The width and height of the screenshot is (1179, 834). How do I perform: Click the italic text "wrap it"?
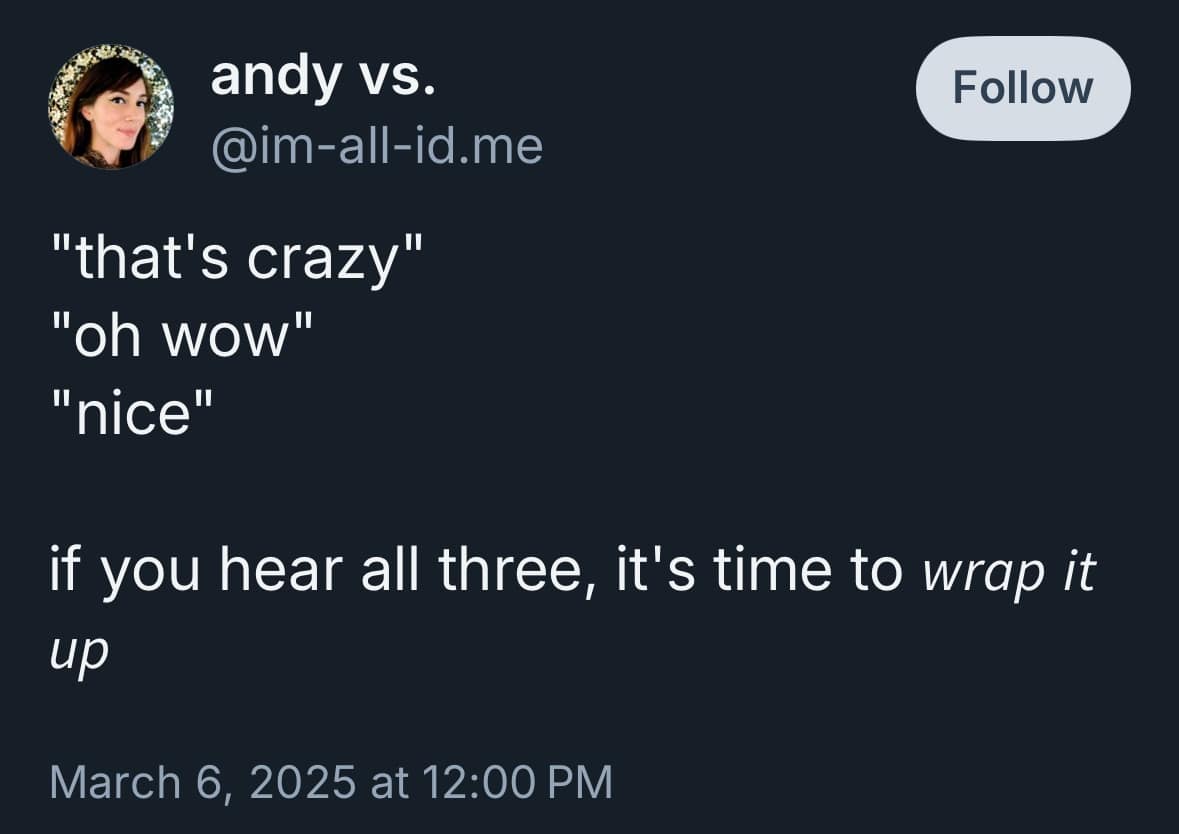(1008, 571)
